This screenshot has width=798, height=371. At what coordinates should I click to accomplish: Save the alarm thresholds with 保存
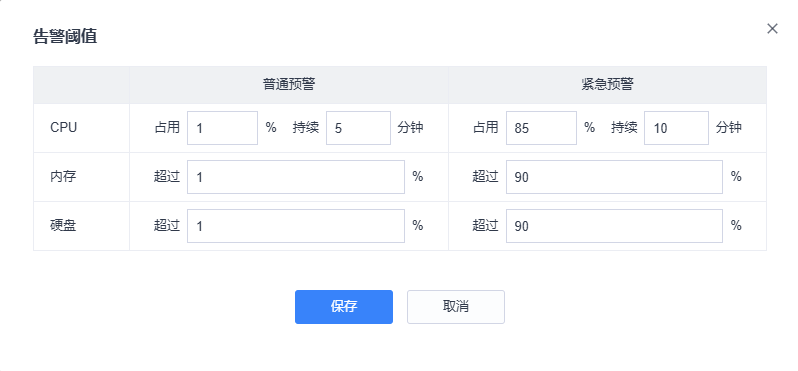(344, 307)
